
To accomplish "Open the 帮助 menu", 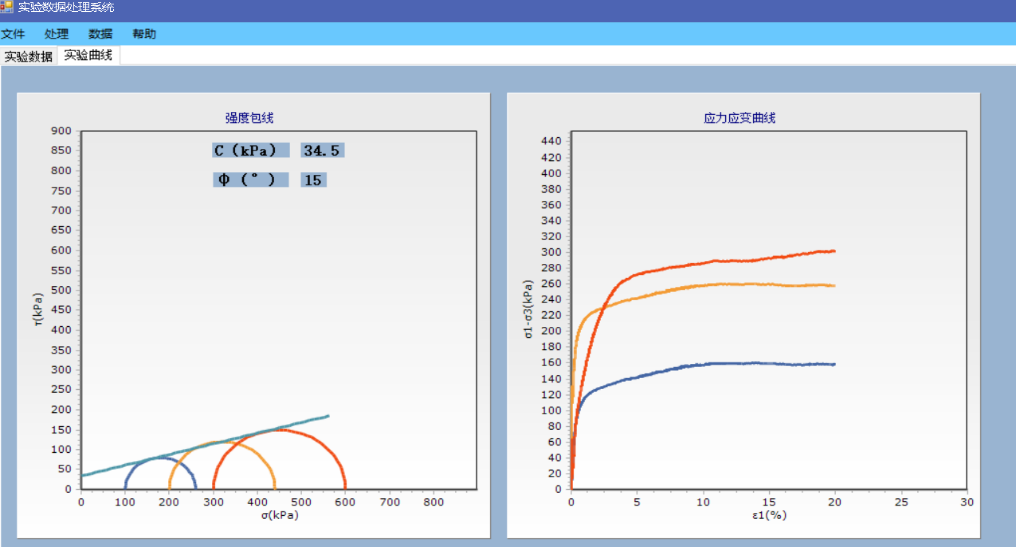I will tap(144, 34).
